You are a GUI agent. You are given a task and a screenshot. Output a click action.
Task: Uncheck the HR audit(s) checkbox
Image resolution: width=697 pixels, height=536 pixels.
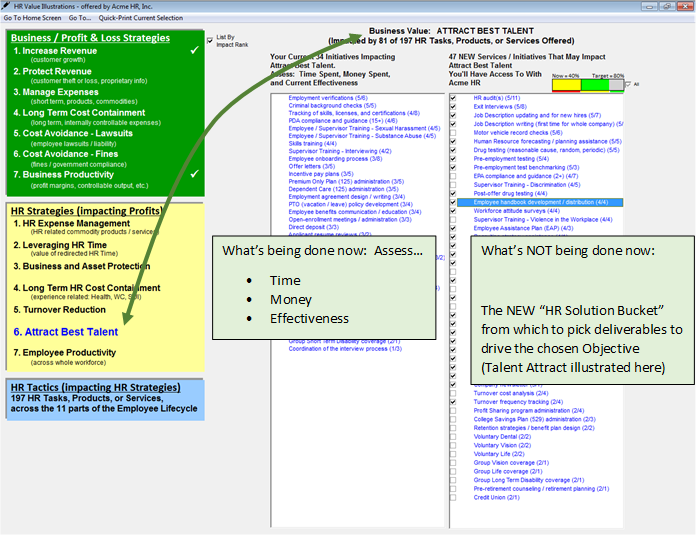point(454,98)
